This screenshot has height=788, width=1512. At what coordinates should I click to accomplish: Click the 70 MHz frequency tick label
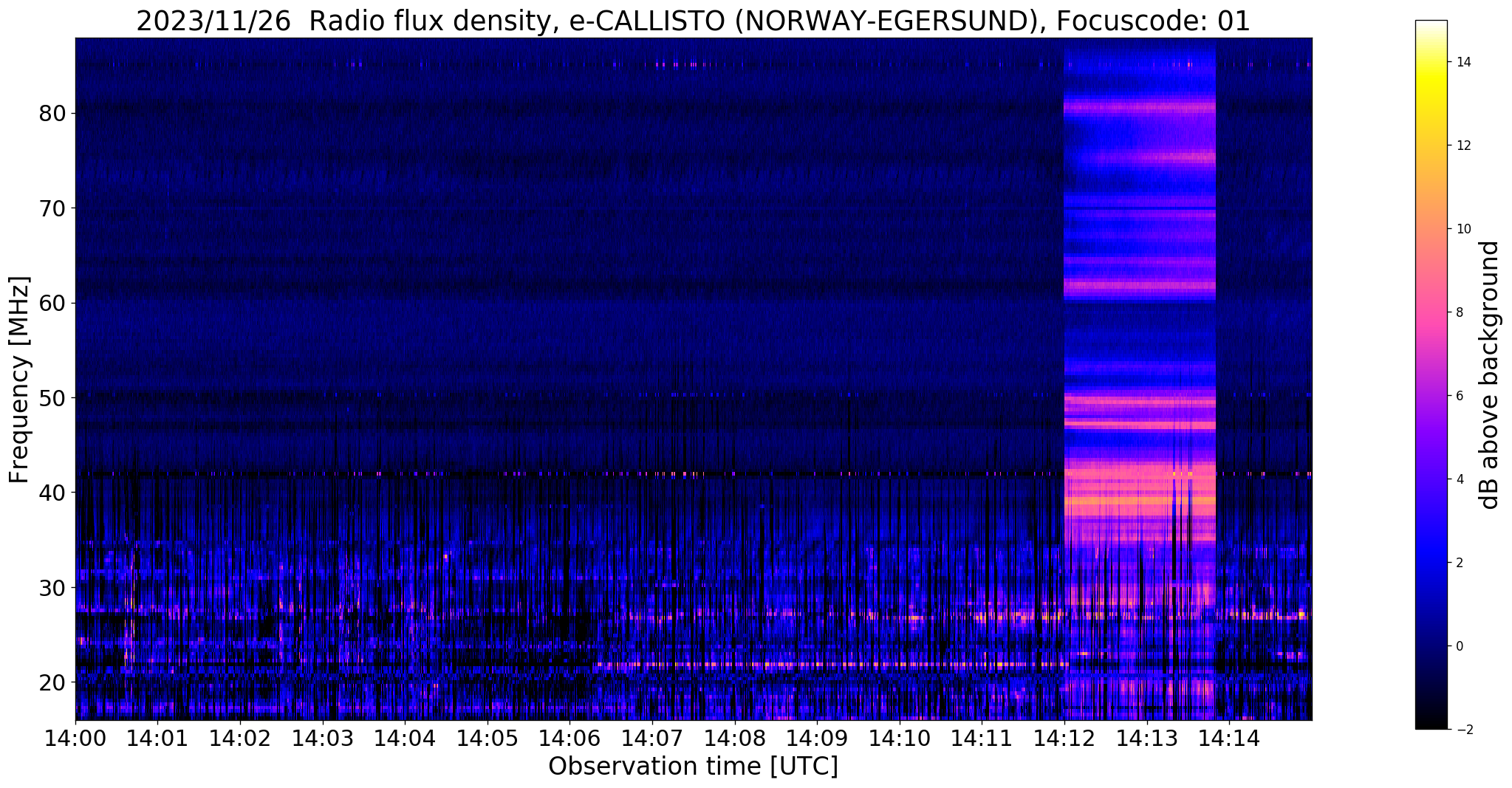tap(52, 209)
